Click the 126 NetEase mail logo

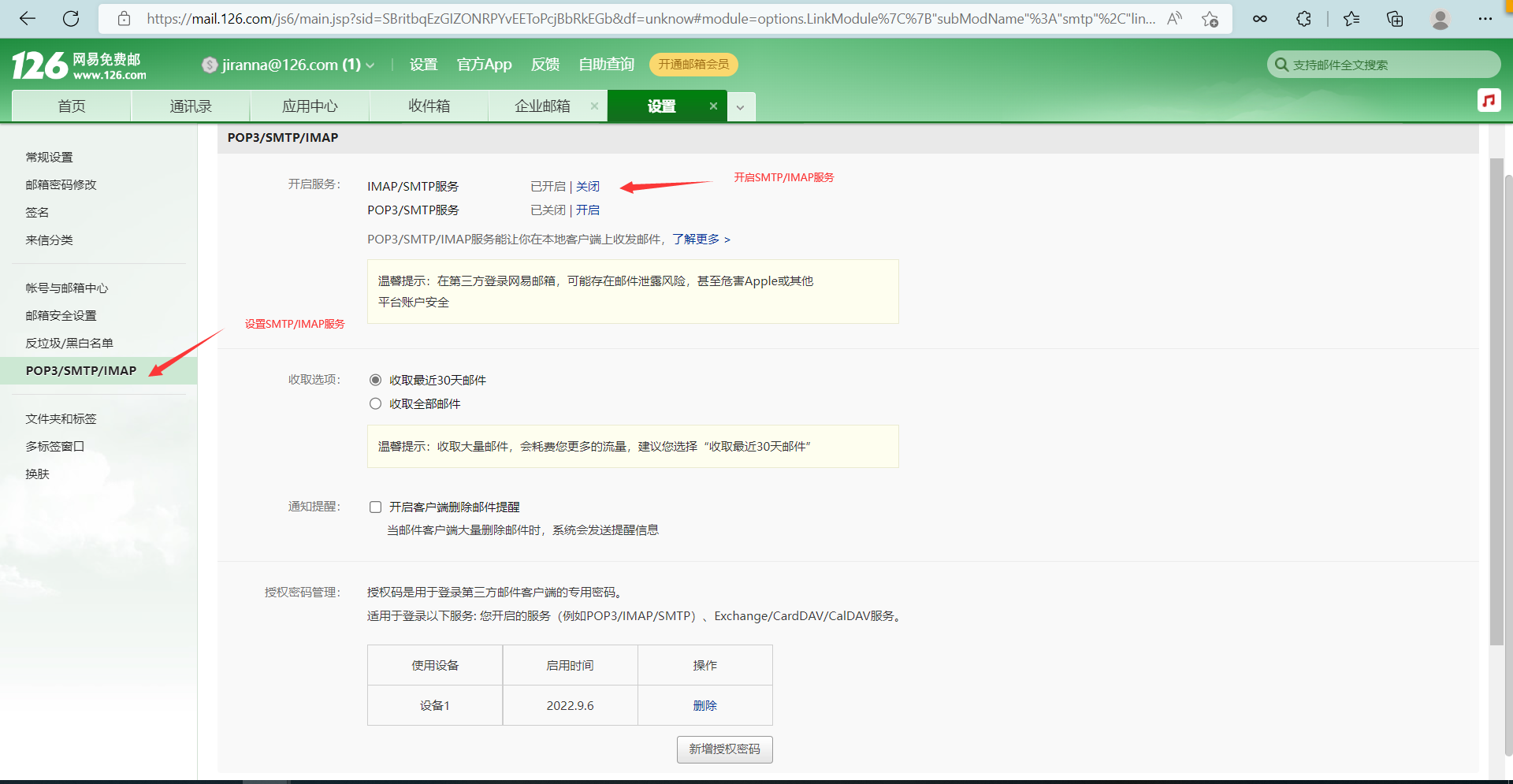[x=79, y=65]
